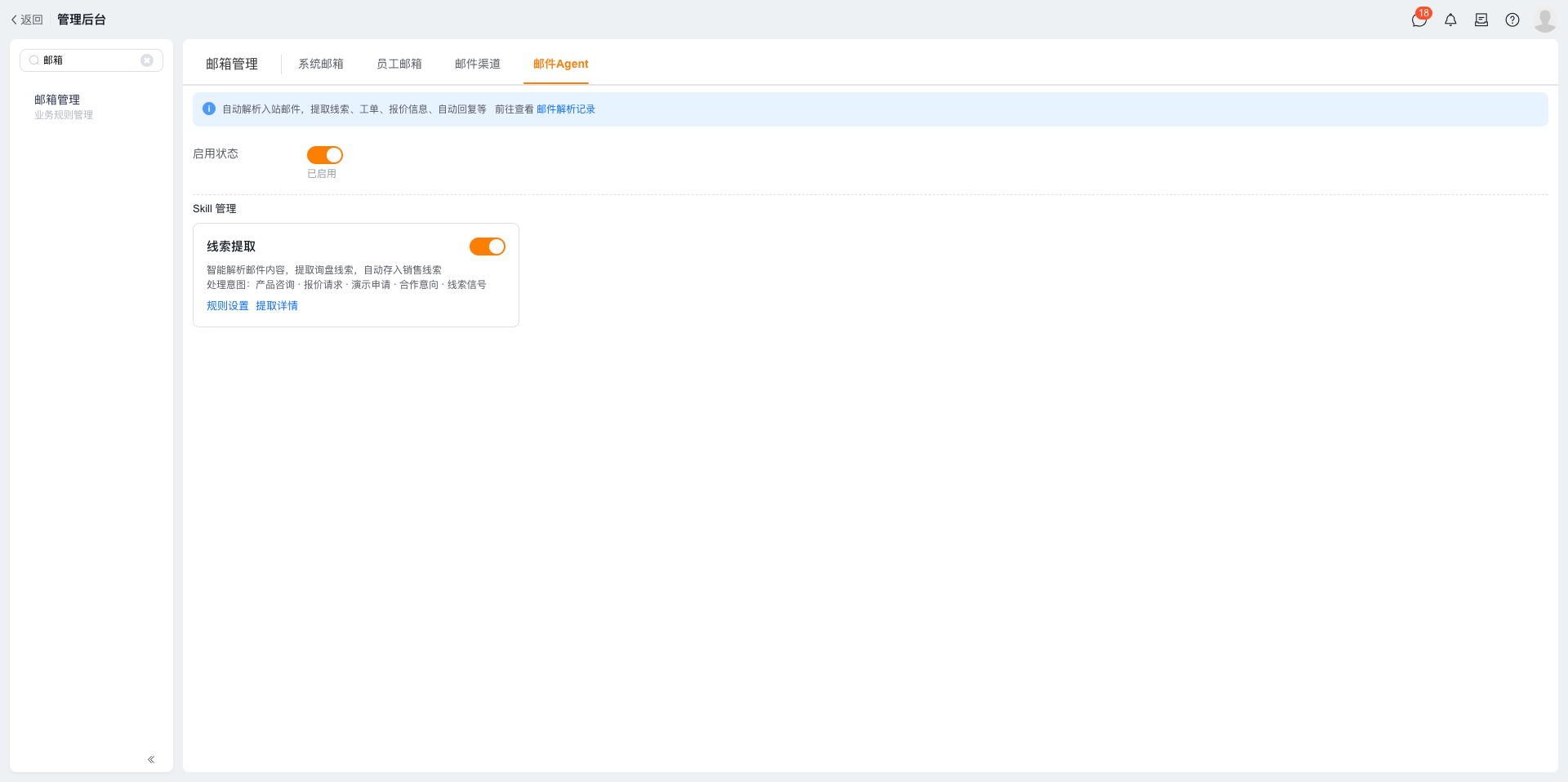Open the messages icon with 18 badge

coord(1419,20)
